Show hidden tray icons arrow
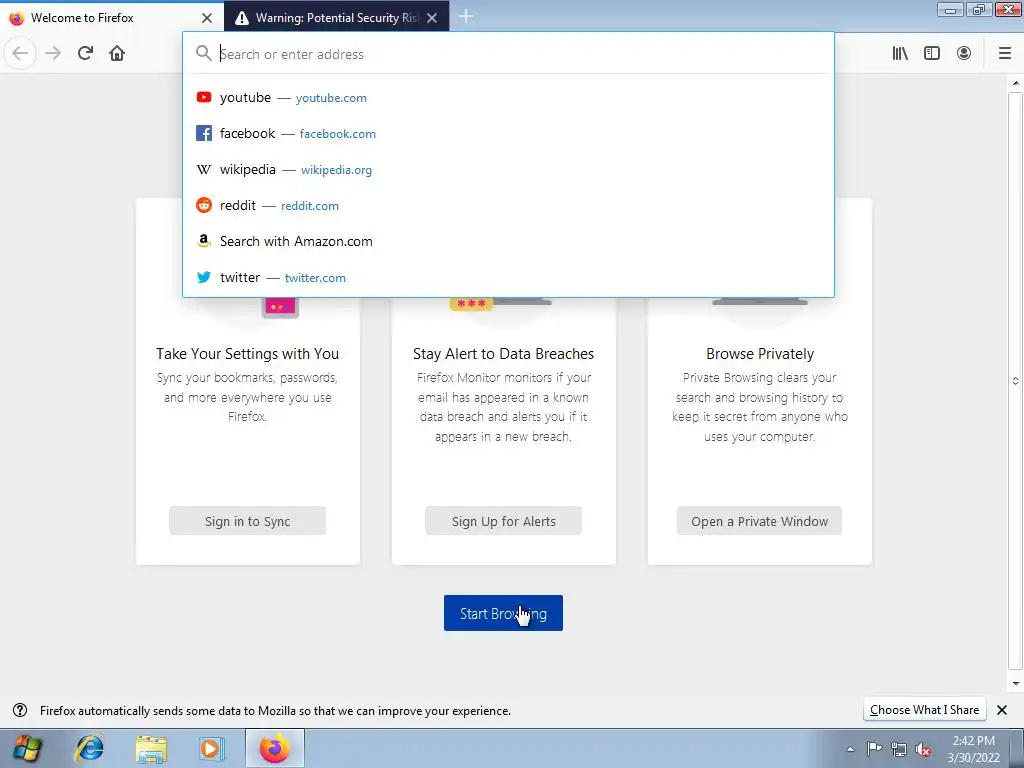Image resolution: width=1024 pixels, height=768 pixels. click(x=850, y=749)
